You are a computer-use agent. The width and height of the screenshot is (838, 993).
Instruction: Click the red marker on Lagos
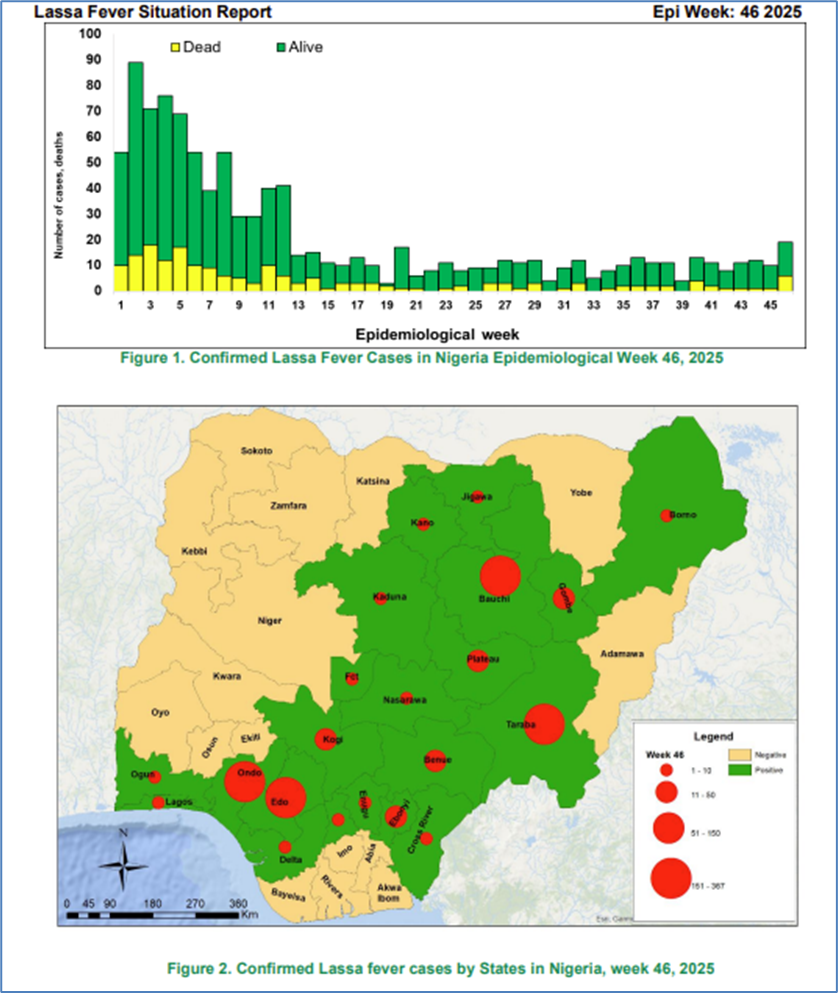coord(158,802)
